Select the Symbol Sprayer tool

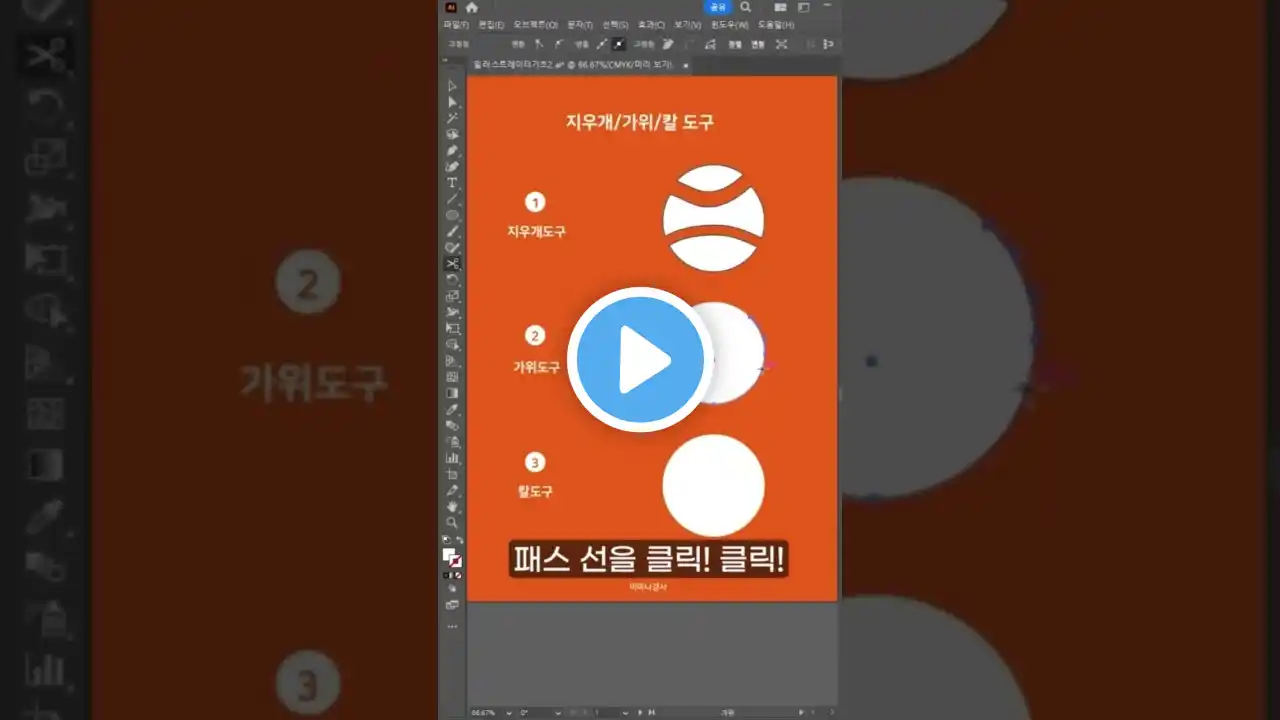tap(453, 441)
